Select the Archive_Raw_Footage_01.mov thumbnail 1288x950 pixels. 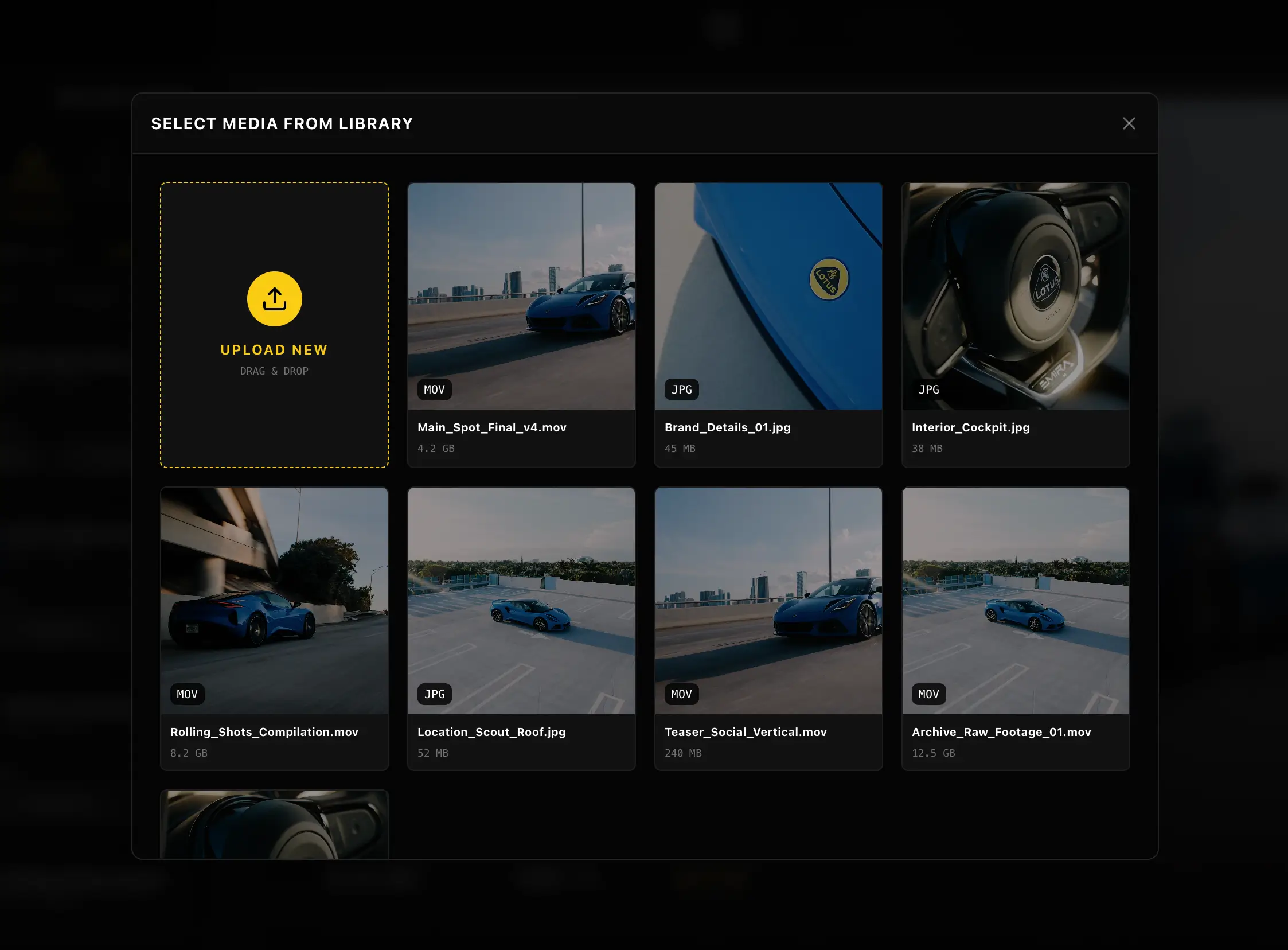[x=1016, y=601]
